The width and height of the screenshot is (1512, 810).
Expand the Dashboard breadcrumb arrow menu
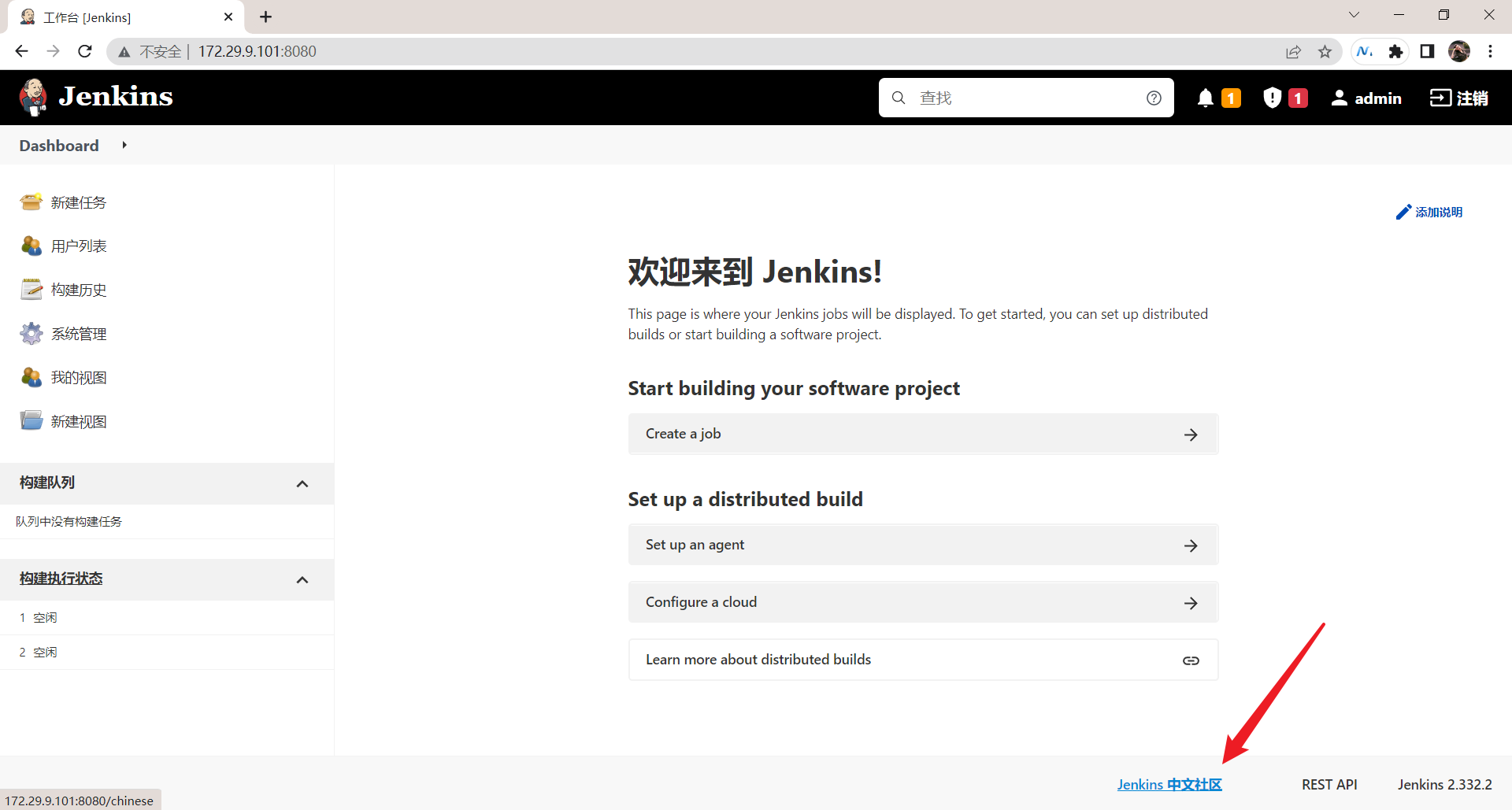pos(124,146)
